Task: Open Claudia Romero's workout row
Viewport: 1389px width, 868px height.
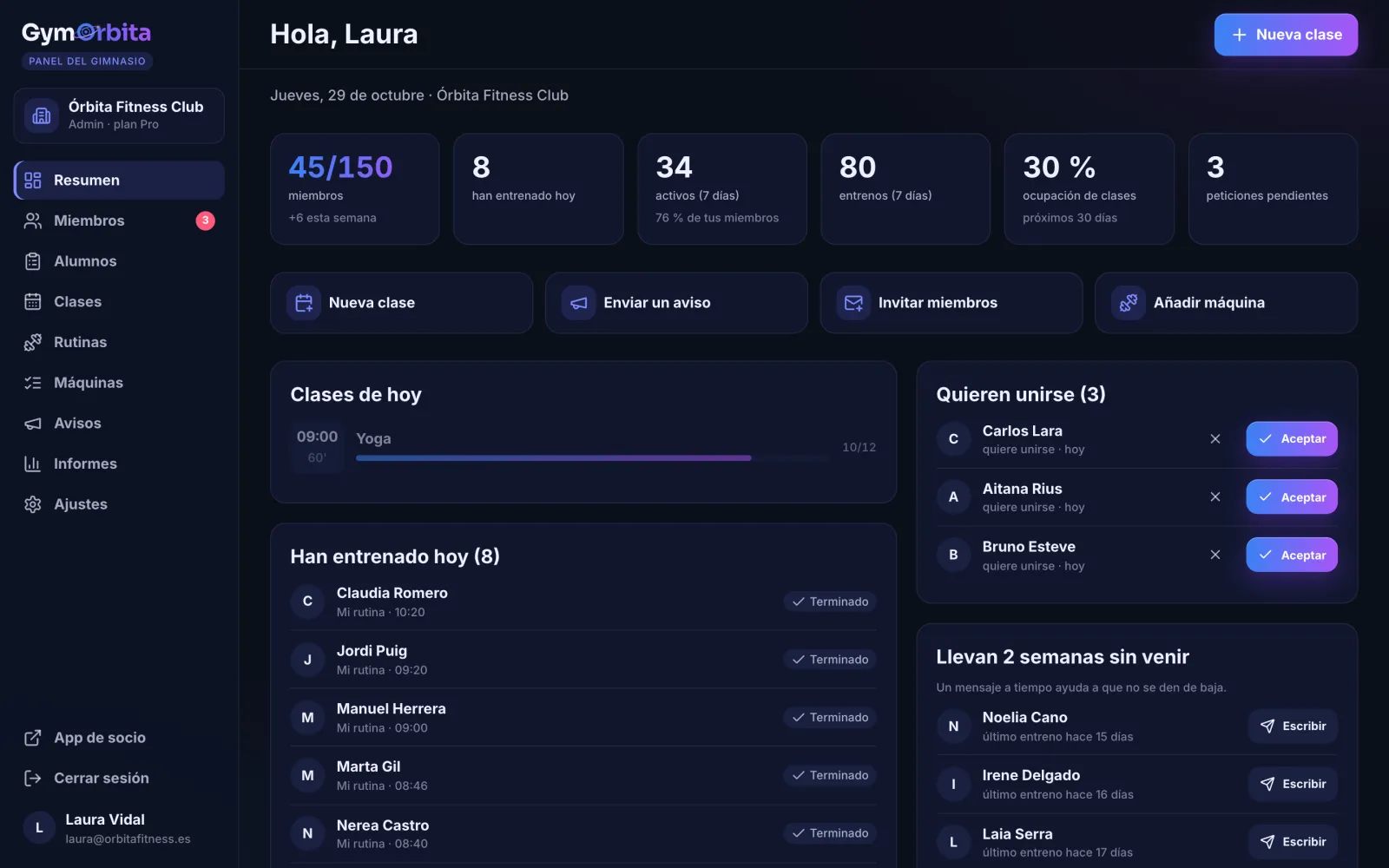Action: point(583,602)
